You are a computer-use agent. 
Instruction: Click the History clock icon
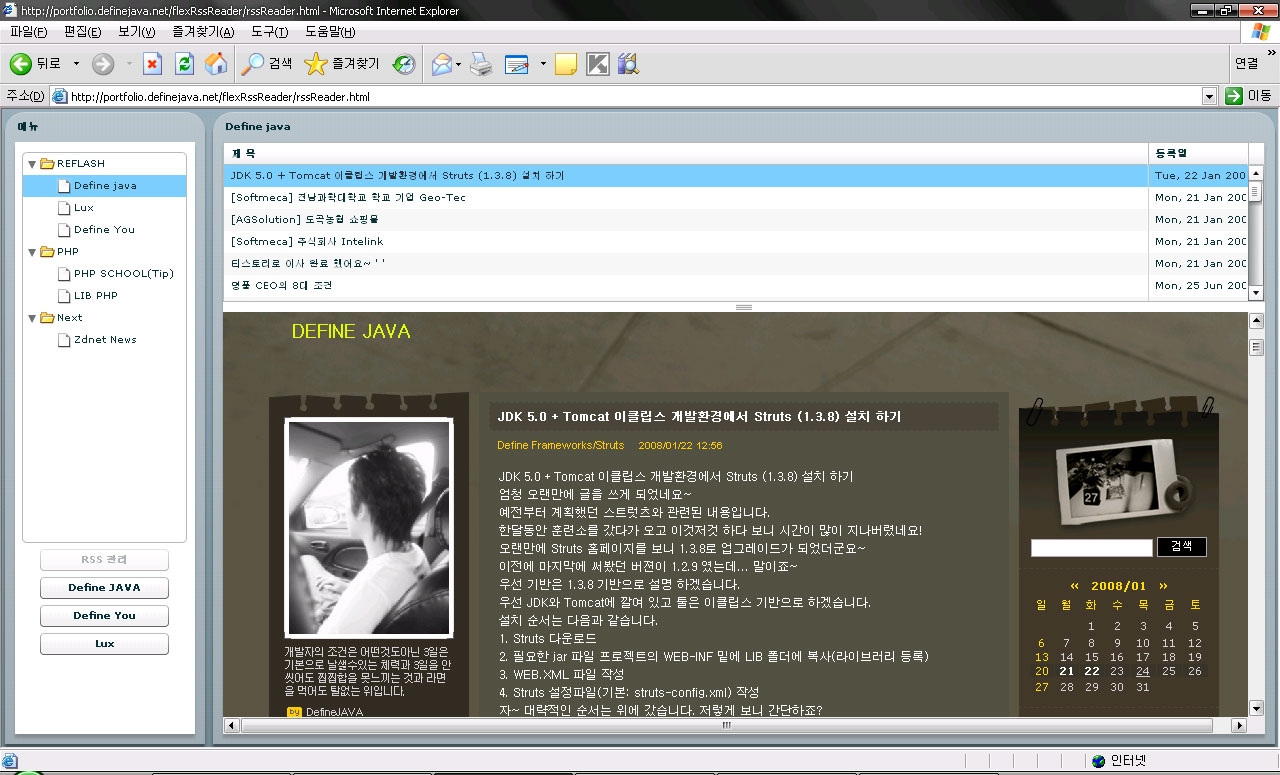pyautogui.click(x=404, y=64)
